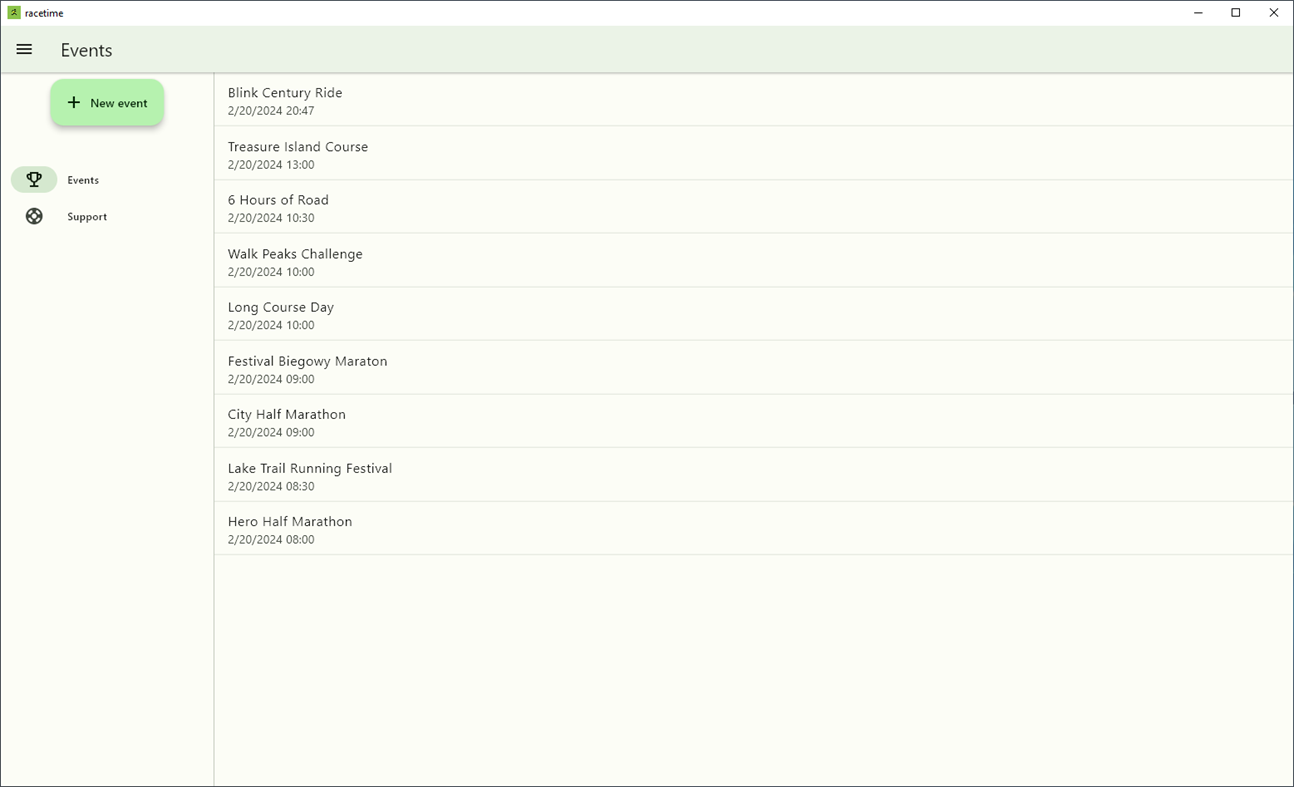Select the trophy Events icon in sidebar

34,179
